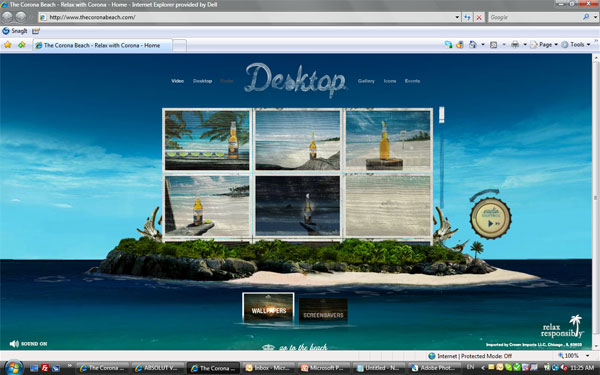Click the page vertical scrollbar
Image resolution: width=600 pixels, height=375 pixels.
tap(596, 199)
